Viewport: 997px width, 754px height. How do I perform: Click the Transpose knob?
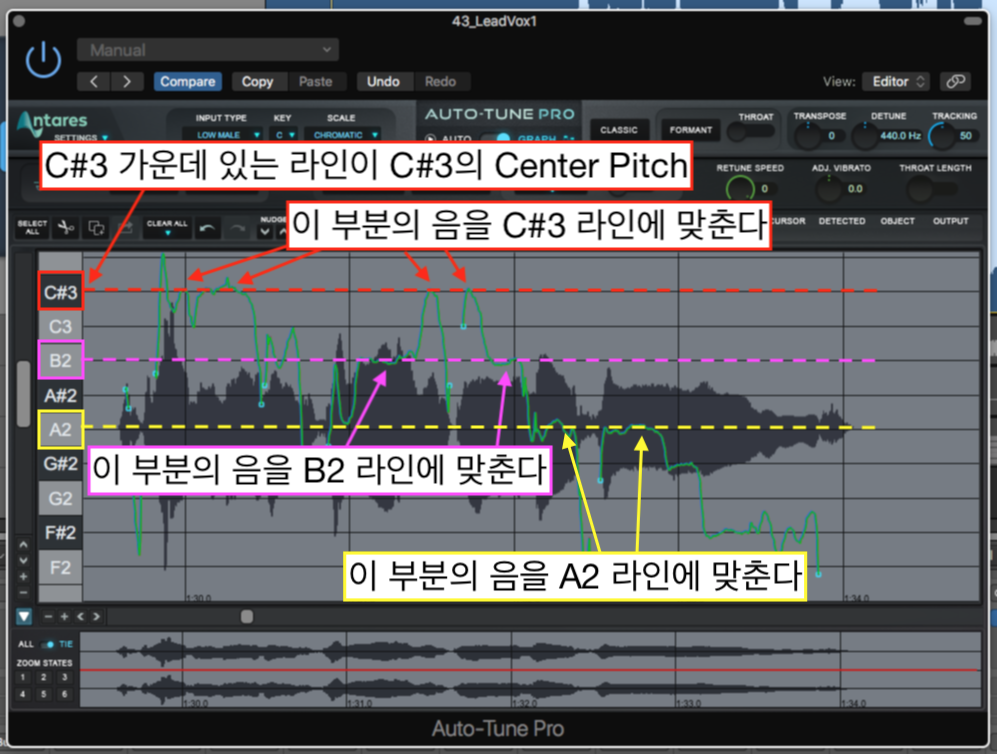click(808, 135)
